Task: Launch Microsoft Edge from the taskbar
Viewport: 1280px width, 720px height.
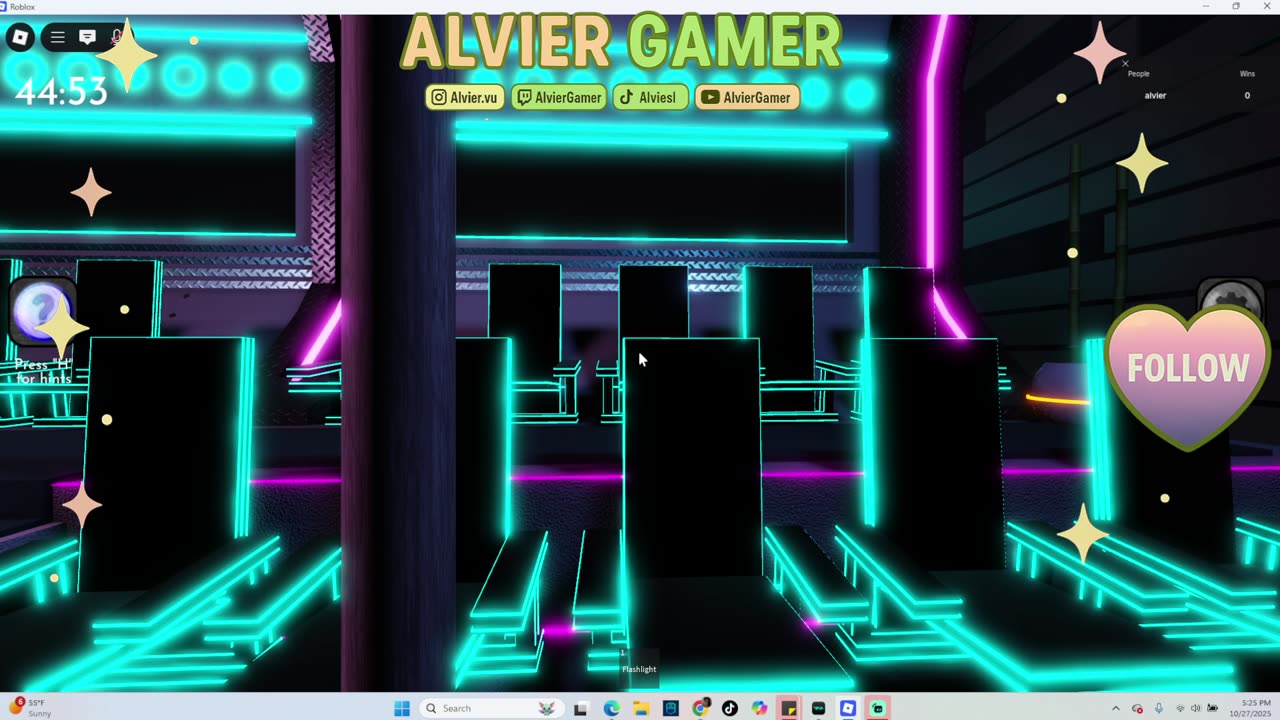Action: (611, 708)
